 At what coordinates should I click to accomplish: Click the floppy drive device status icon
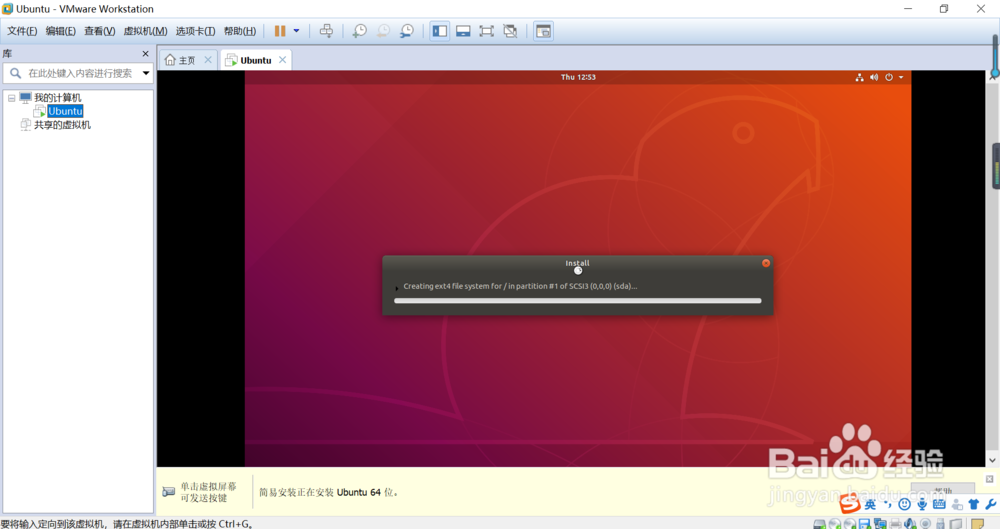(865, 524)
